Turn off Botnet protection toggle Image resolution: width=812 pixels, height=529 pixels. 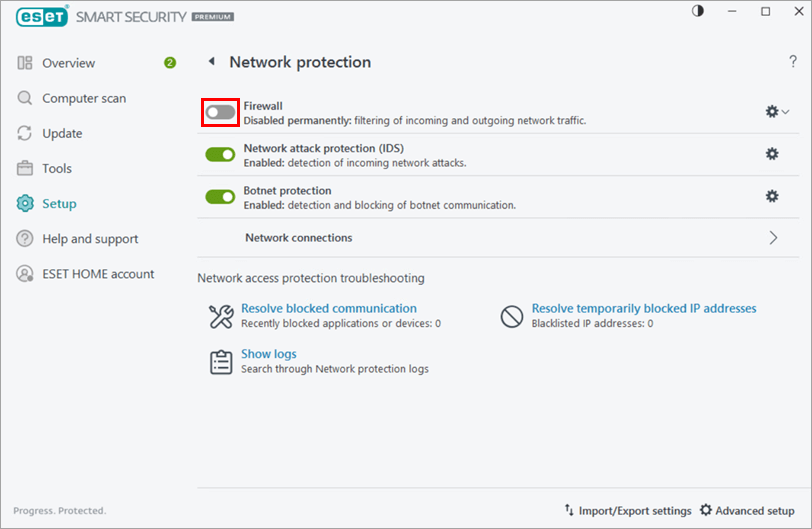coord(220,197)
